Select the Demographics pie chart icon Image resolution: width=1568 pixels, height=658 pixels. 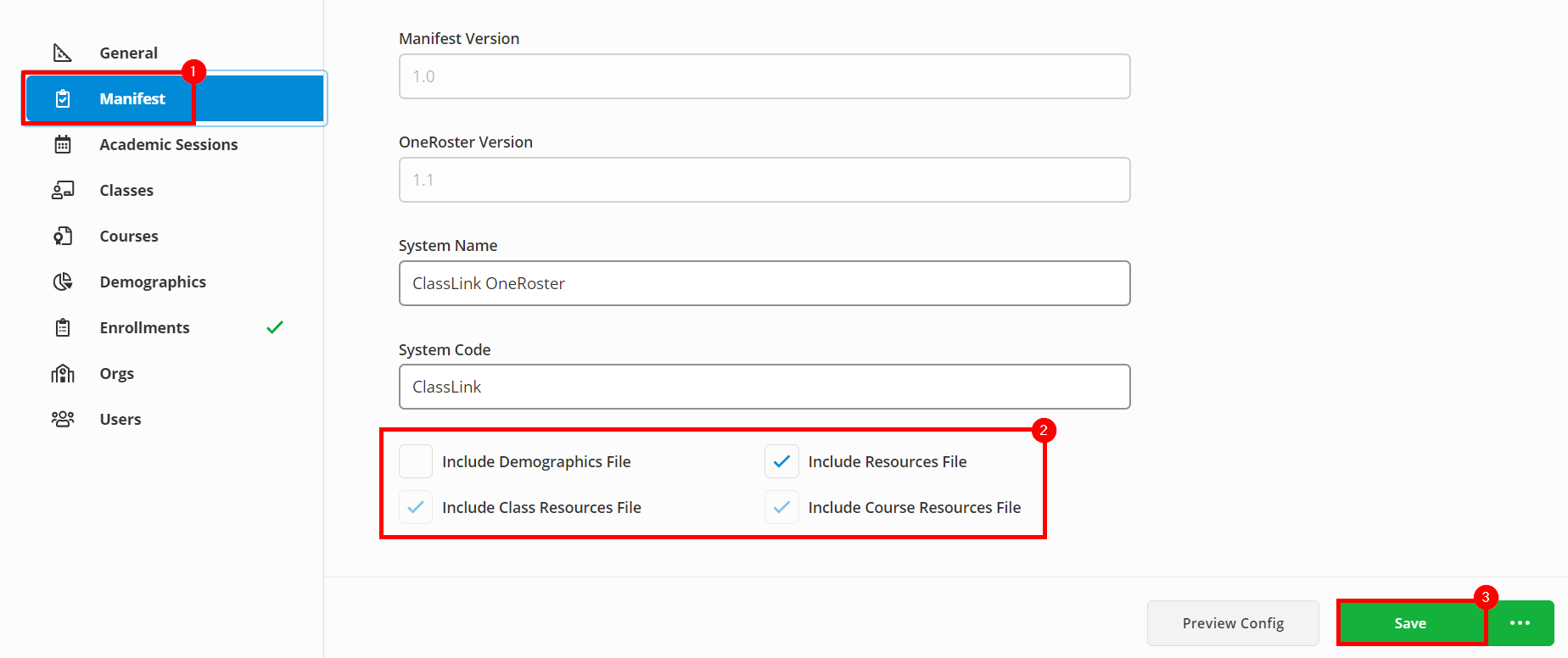63,282
